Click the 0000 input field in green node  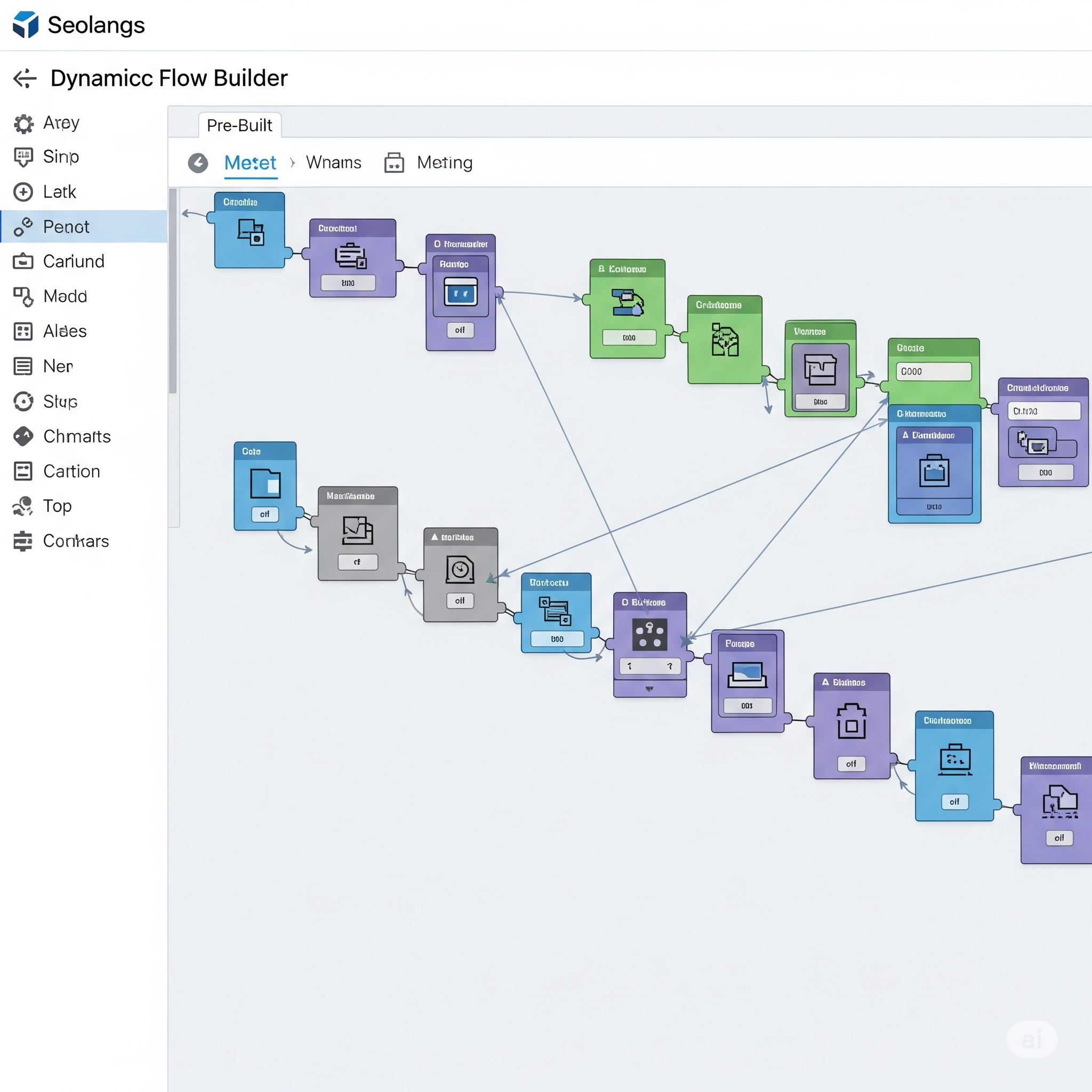[x=934, y=371]
